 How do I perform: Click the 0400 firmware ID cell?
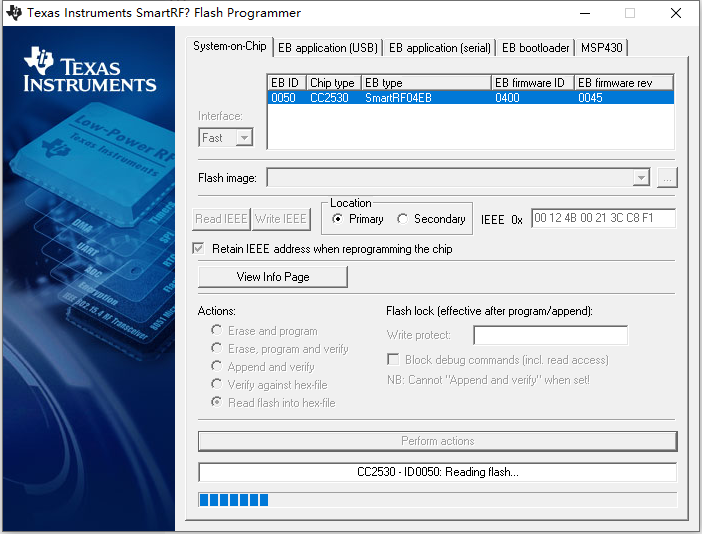[x=507, y=98]
